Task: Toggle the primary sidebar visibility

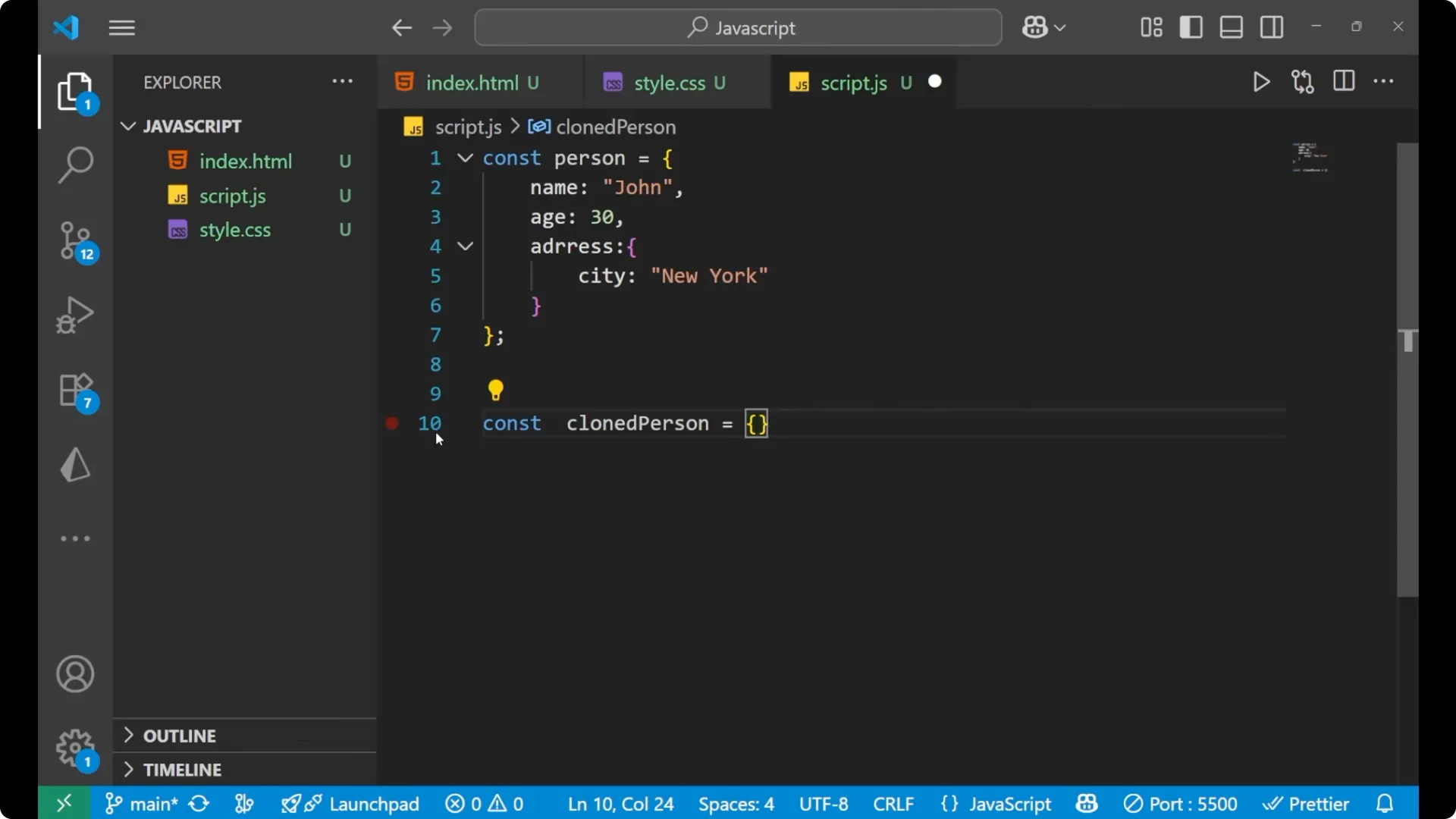Action: point(1191,27)
